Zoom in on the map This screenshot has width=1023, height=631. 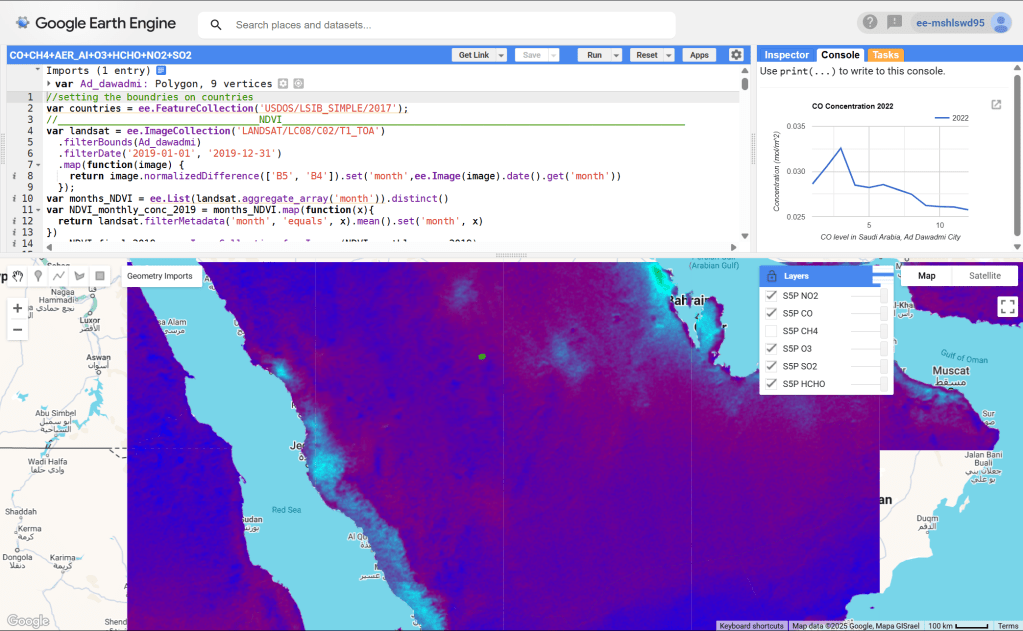[17, 308]
